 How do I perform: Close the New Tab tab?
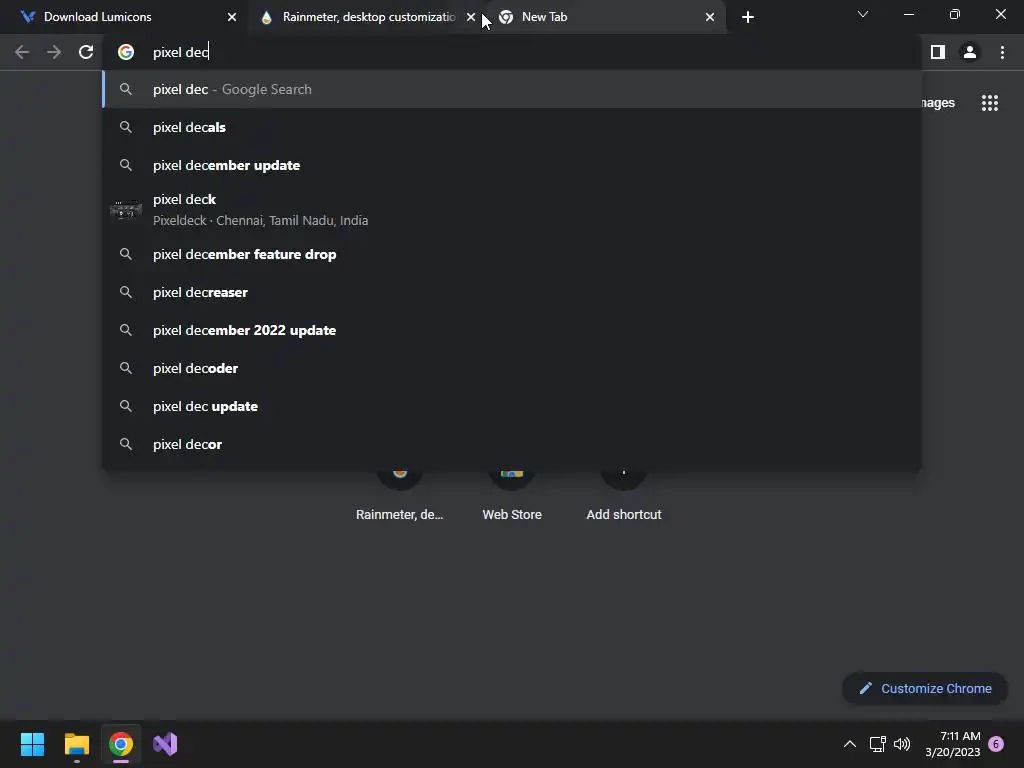pyautogui.click(x=709, y=17)
